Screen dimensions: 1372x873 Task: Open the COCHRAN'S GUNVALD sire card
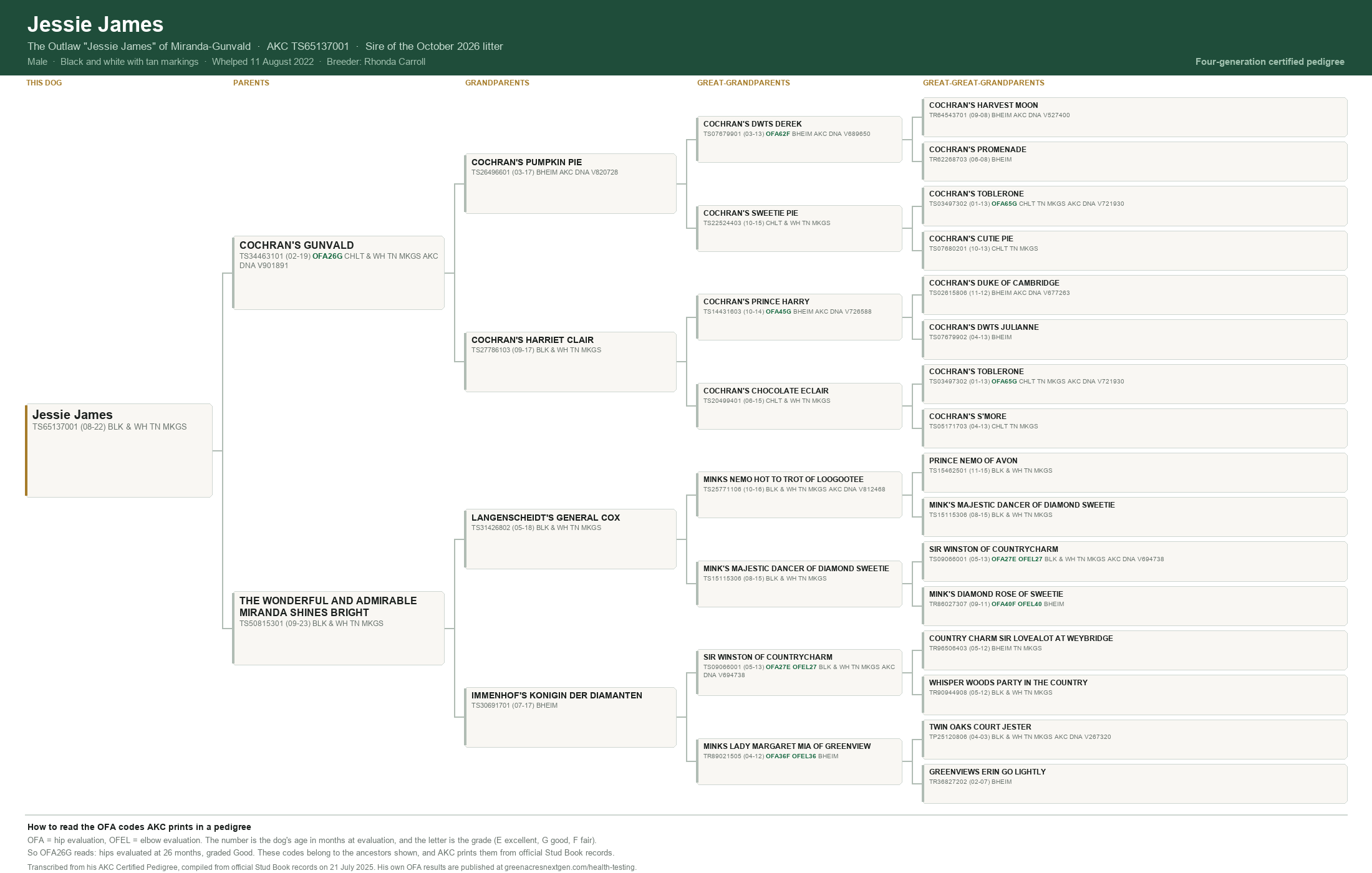pyautogui.click(x=338, y=273)
